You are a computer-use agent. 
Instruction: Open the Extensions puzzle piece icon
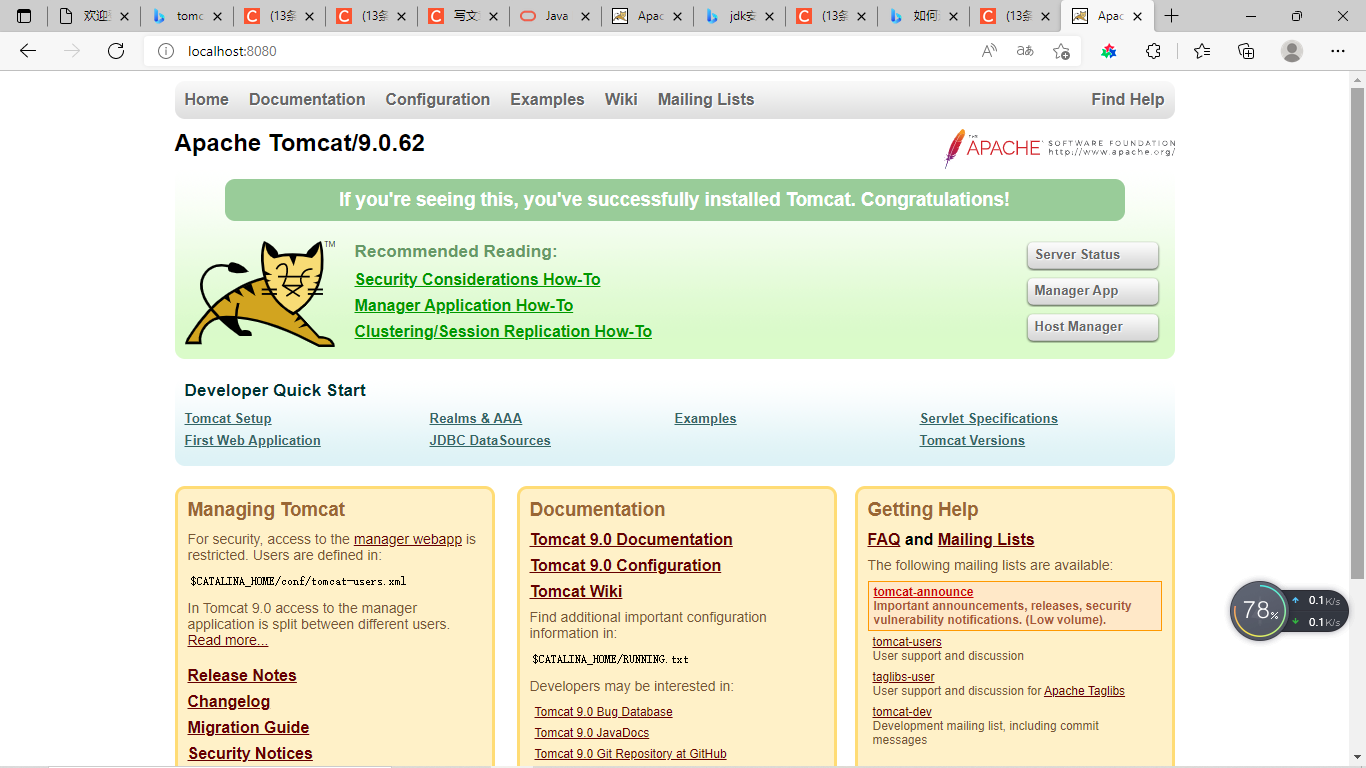(1153, 51)
